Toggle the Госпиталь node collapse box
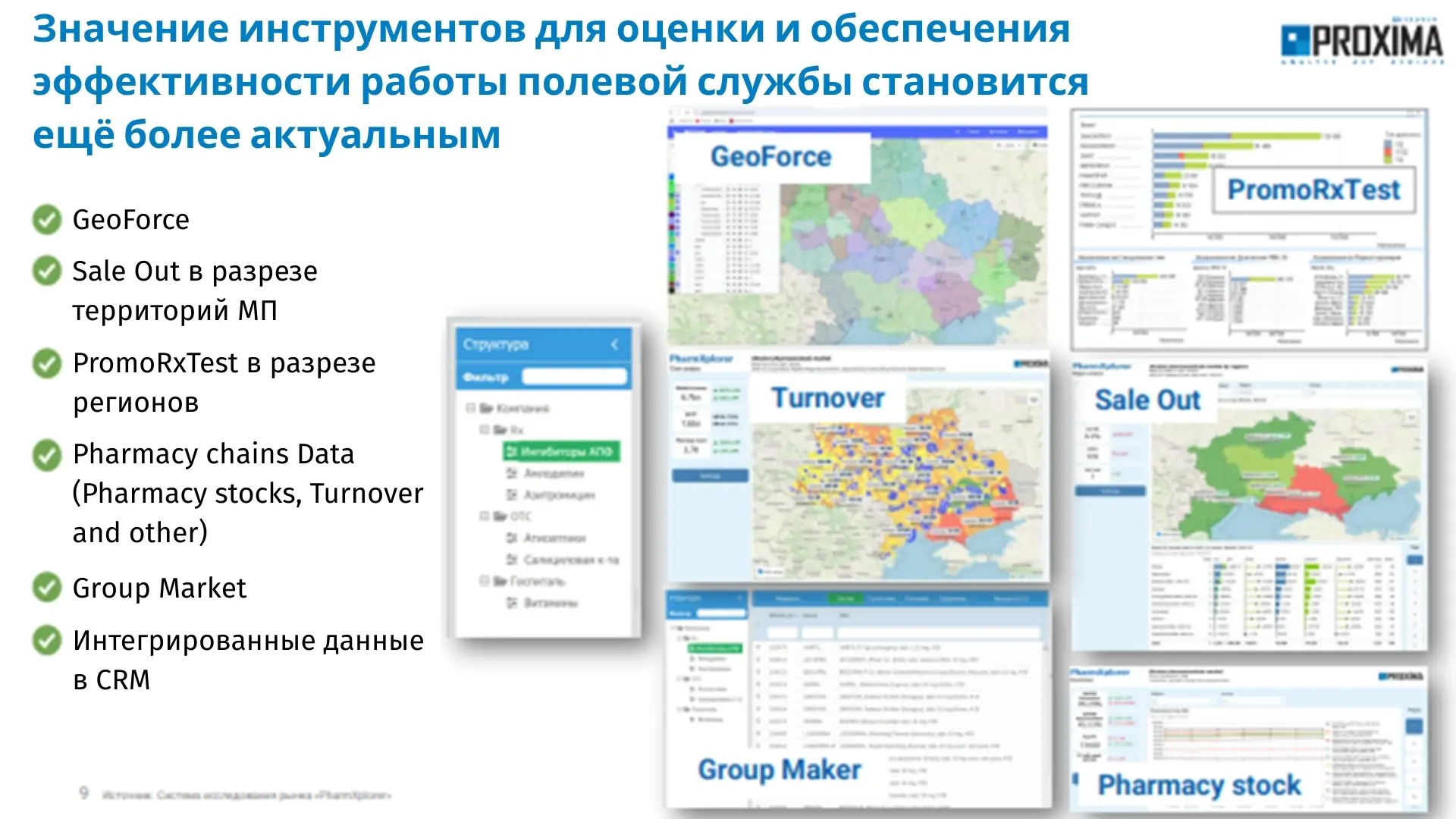Image resolution: width=1456 pixels, height=819 pixels. pos(484,582)
